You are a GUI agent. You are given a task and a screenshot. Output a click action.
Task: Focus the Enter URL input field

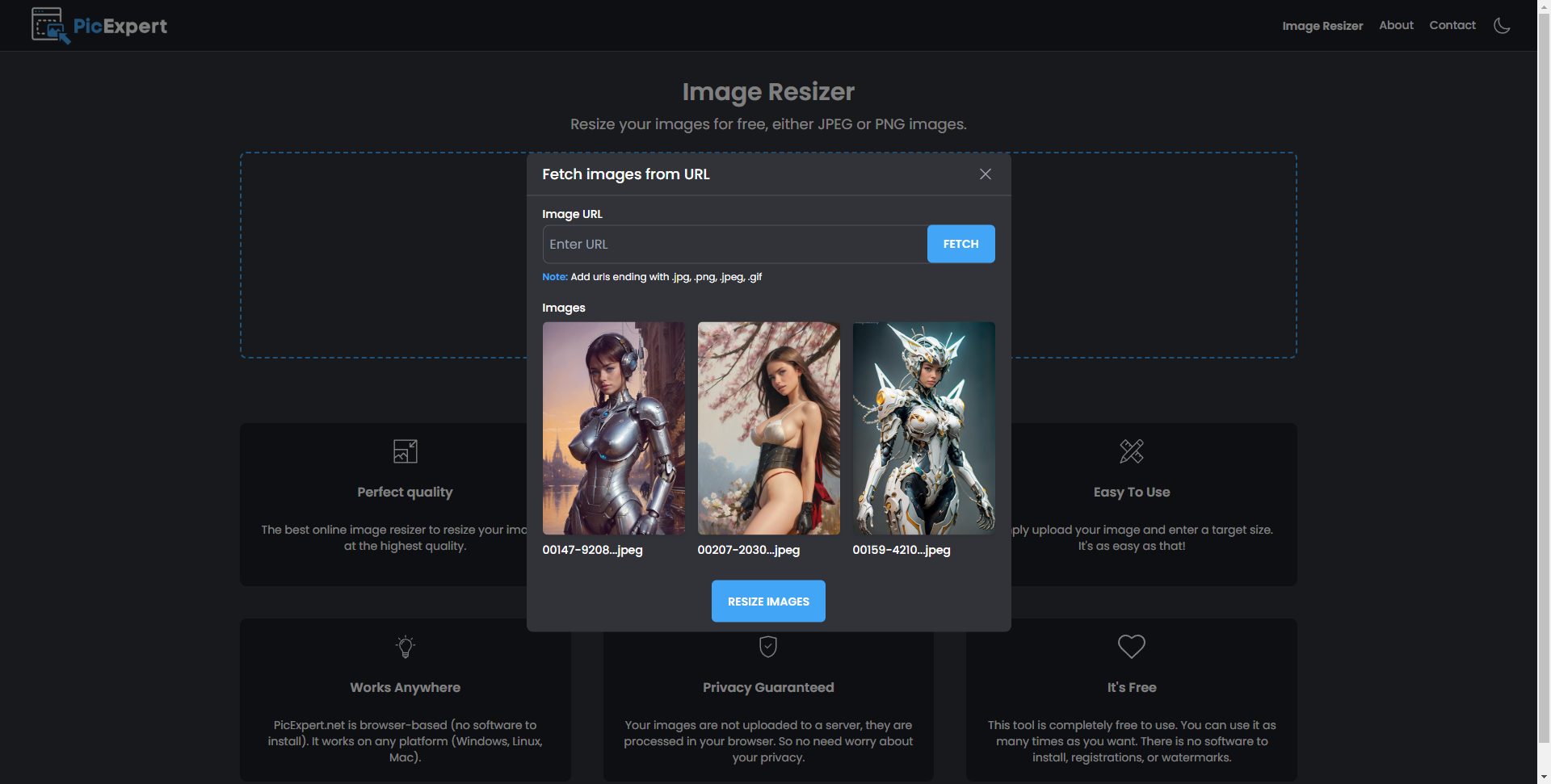tap(735, 244)
